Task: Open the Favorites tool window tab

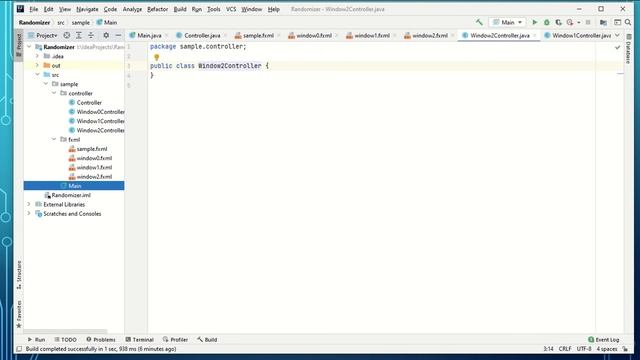Action: click(x=19, y=314)
